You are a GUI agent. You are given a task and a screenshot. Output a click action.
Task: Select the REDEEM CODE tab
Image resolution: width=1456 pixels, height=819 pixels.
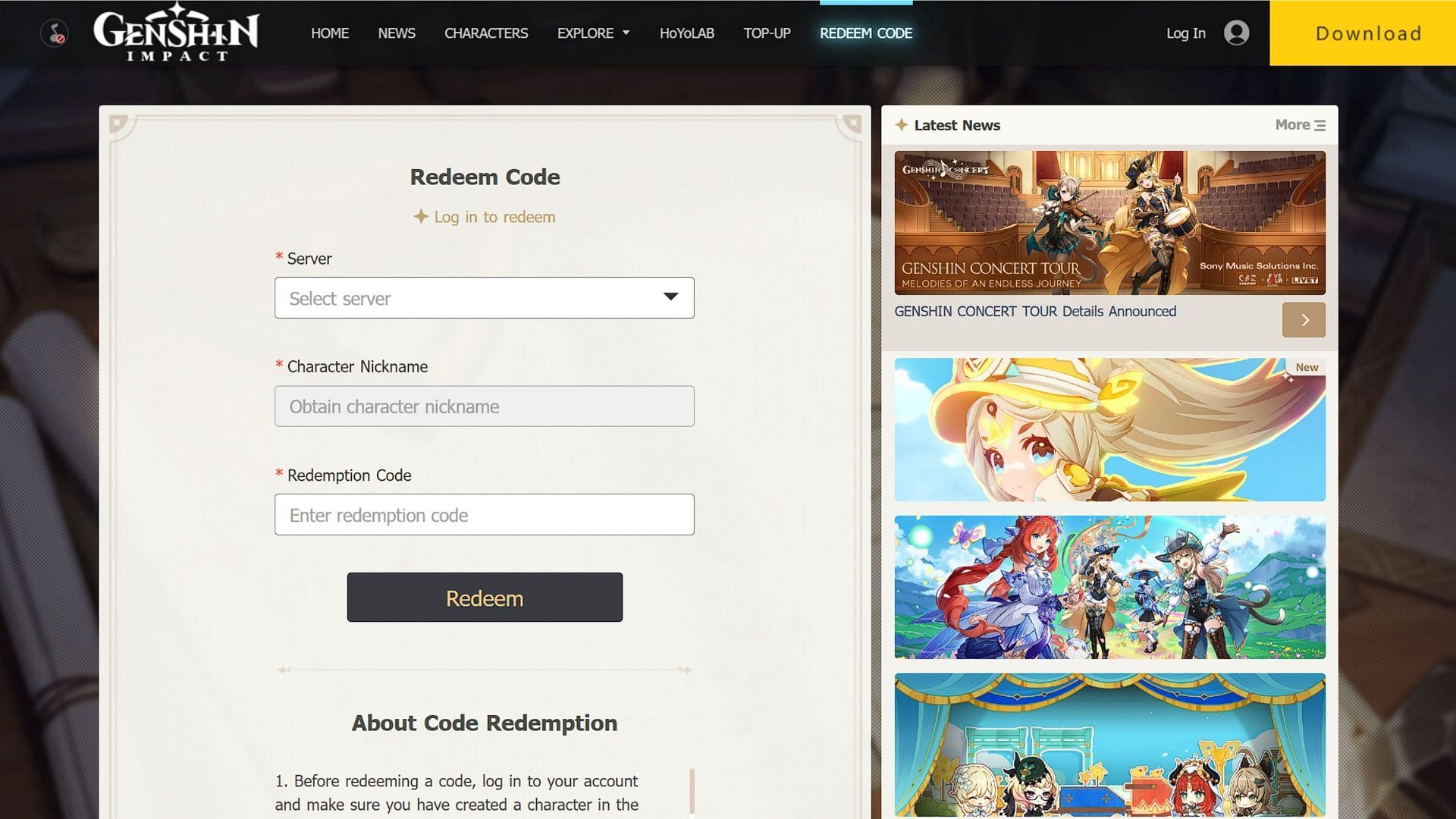[x=866, y=33]
